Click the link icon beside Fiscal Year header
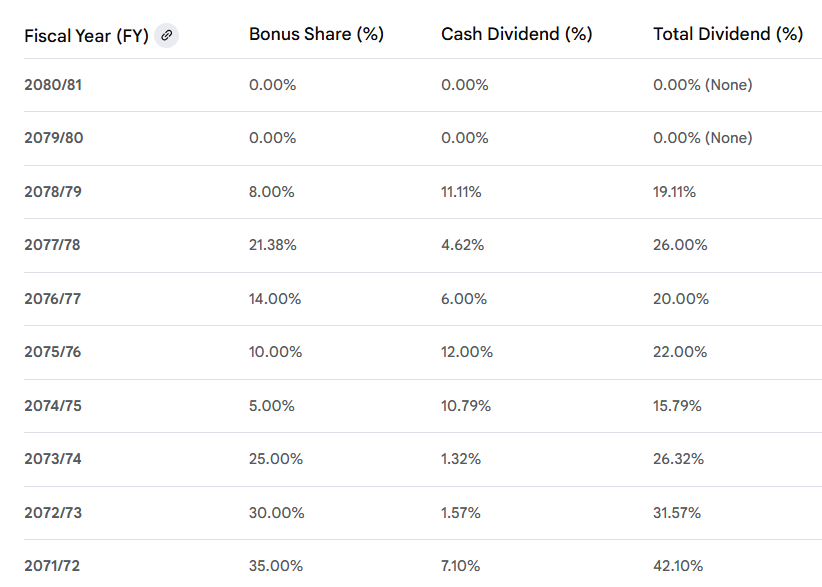This screenshot has height=587, width=822. point(167,35)
